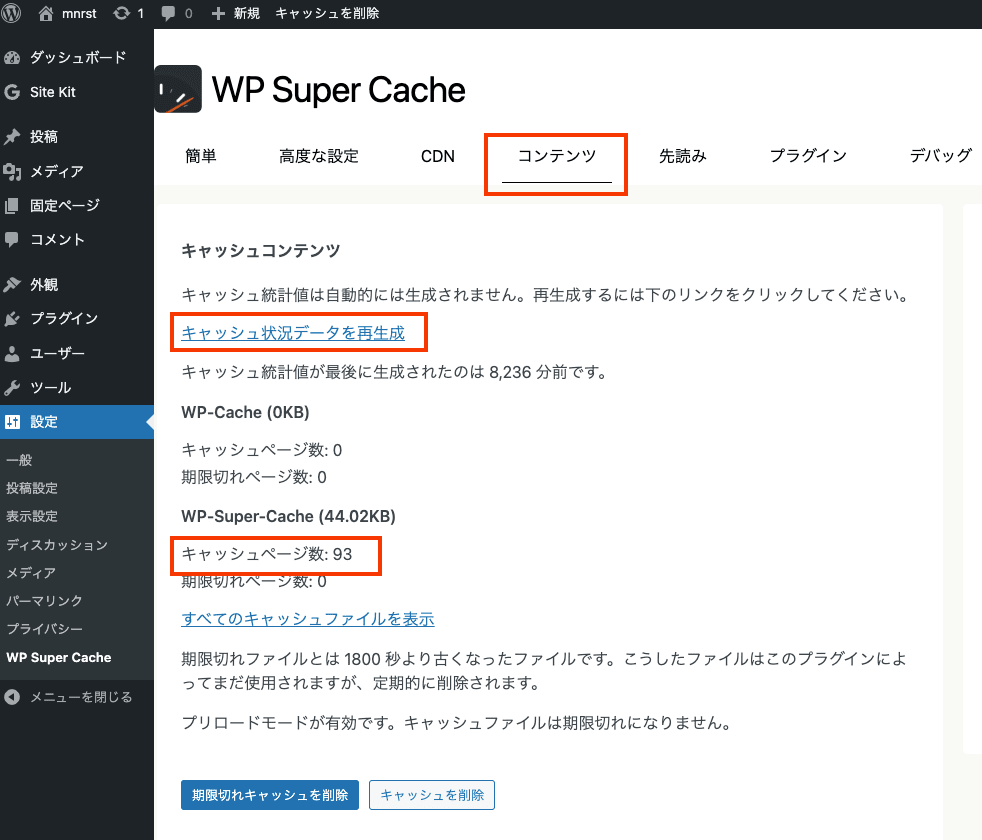Click WP-Super-Cache (44.02KB) heading

tap(289, 516)
